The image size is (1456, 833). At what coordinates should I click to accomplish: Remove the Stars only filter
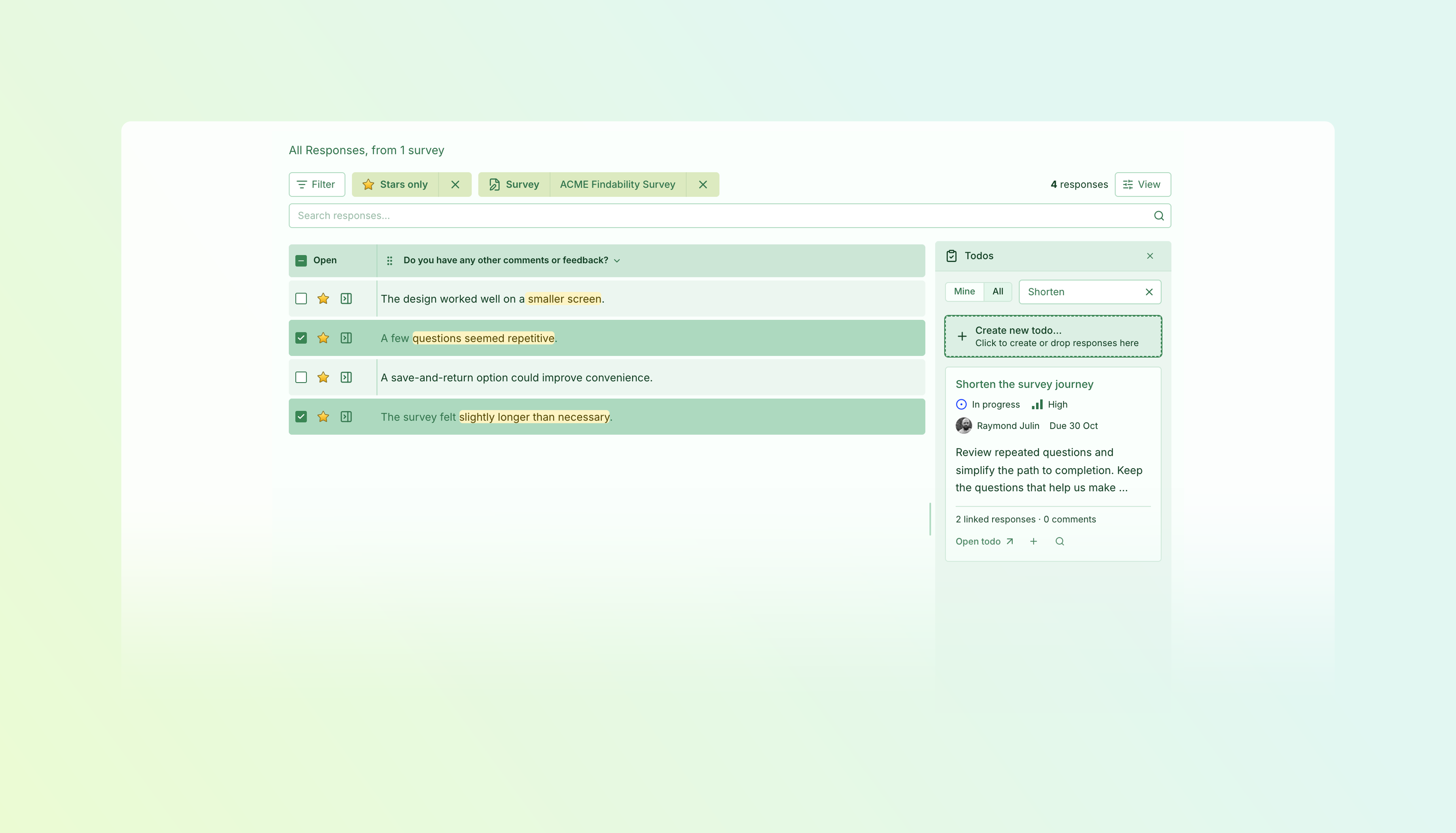click(x=455, y=184)
